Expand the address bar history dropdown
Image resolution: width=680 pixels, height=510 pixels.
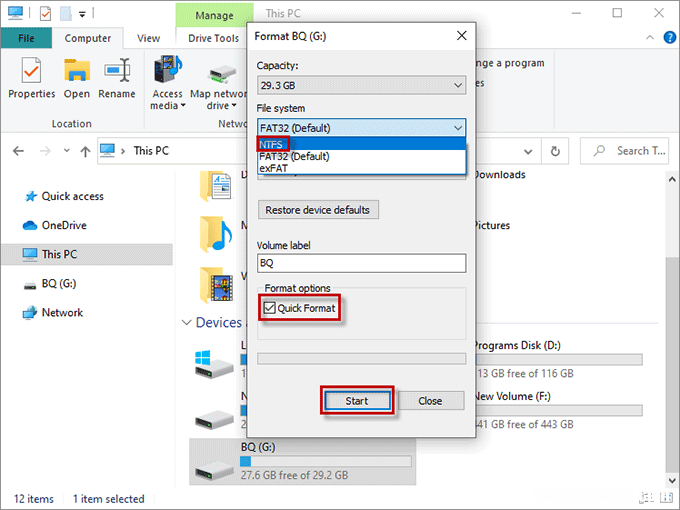[x=528, y=151]
